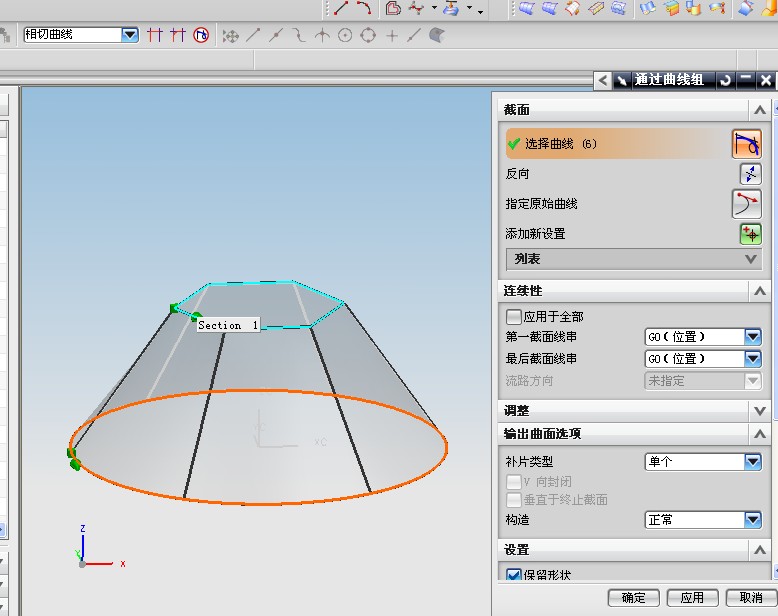Click the swept surface icon with orange arrows
This screenshot has width=778, height=616.
click(573, 7)
